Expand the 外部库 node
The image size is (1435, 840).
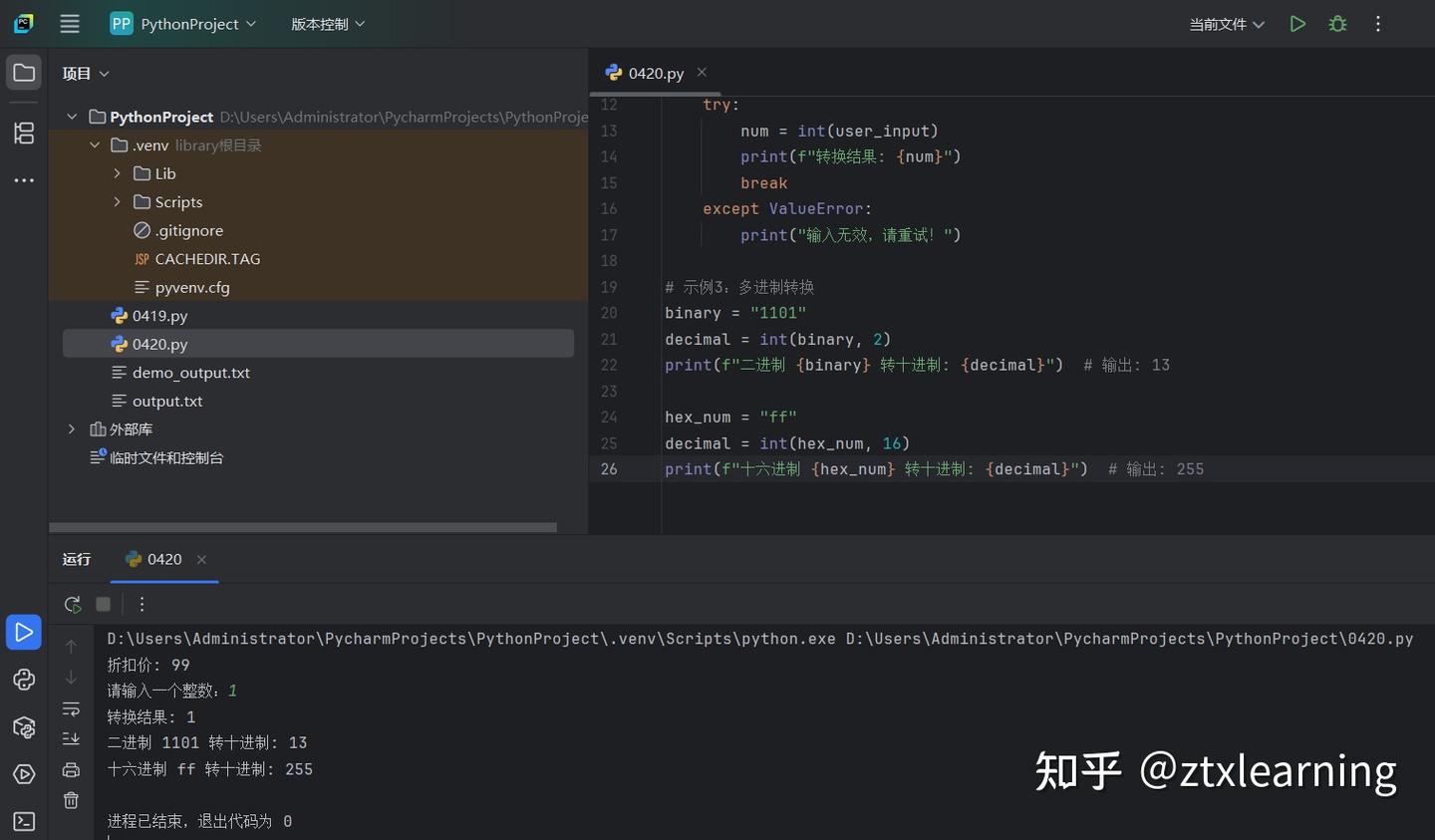72,429
